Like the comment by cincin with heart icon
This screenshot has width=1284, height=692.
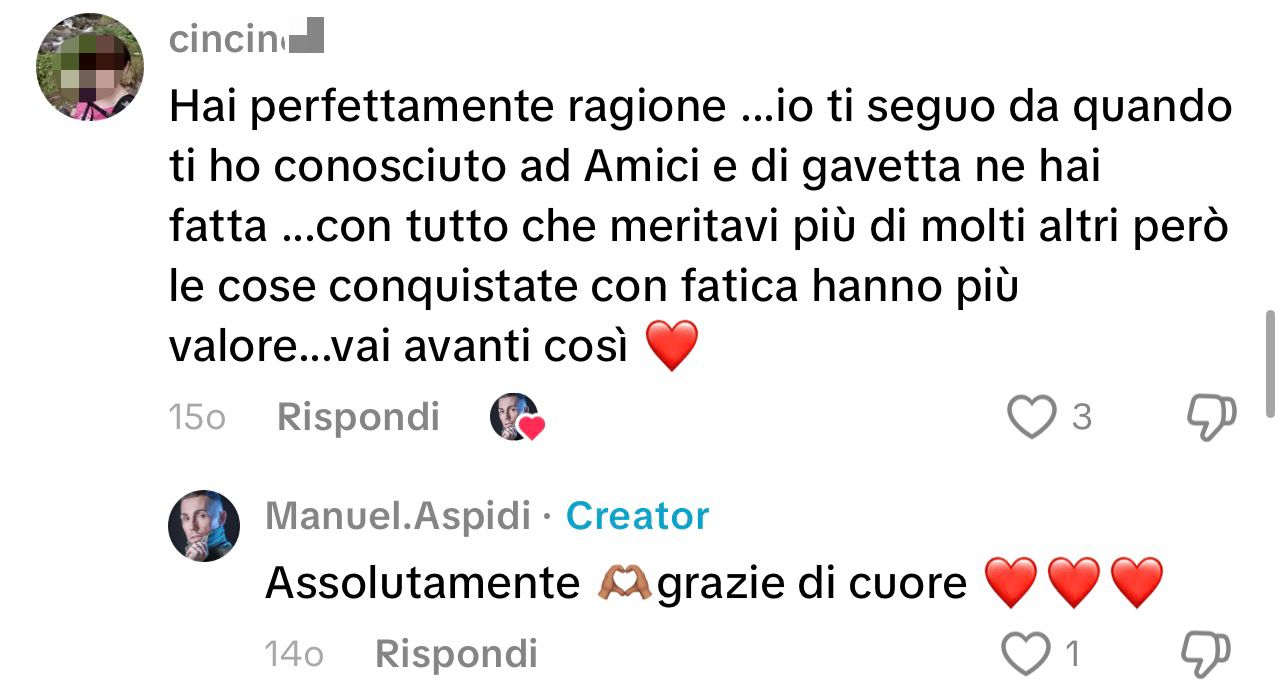click(x=1031, y=418)
